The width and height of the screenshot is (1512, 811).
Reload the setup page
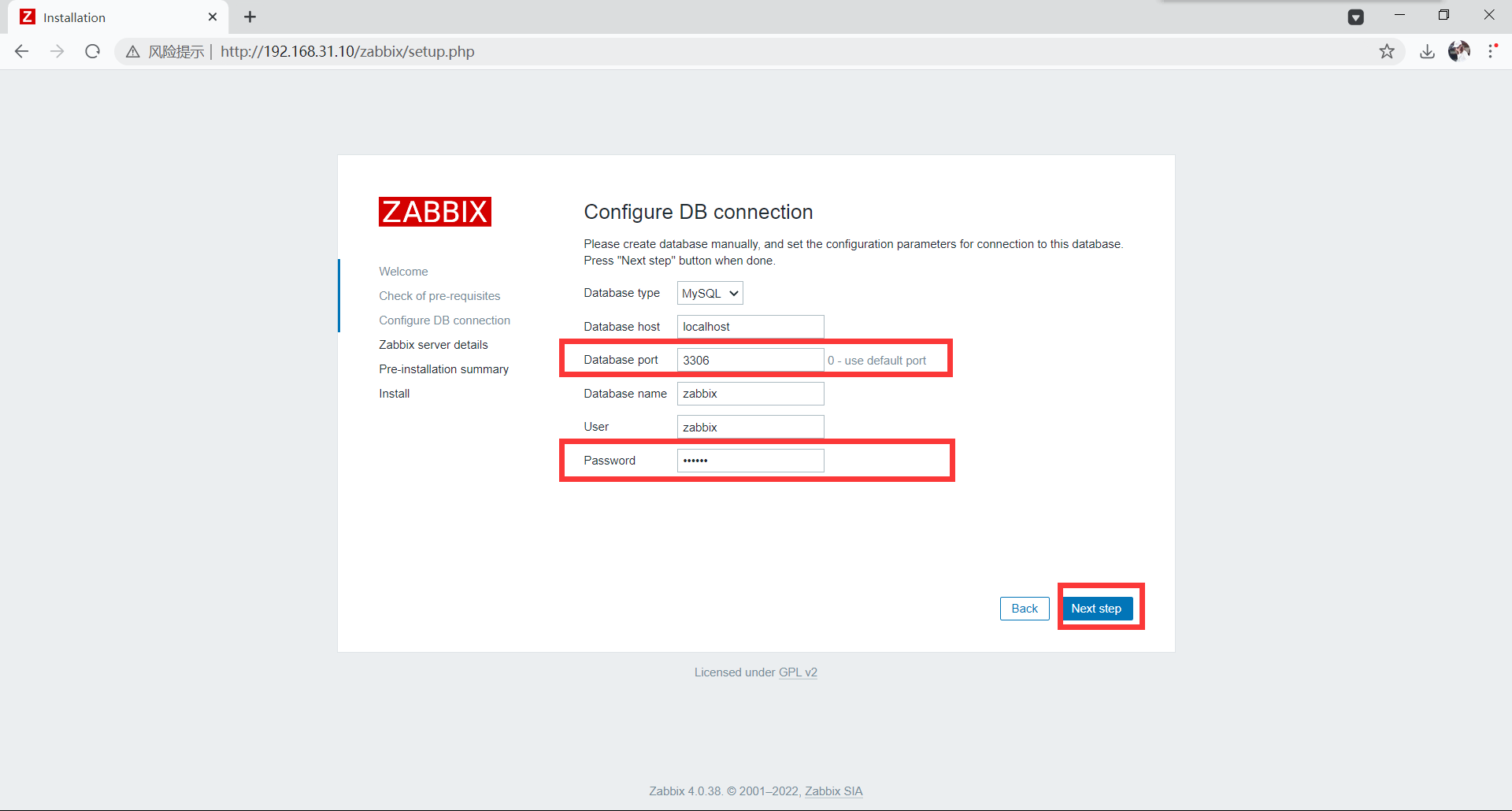[93, 51]
